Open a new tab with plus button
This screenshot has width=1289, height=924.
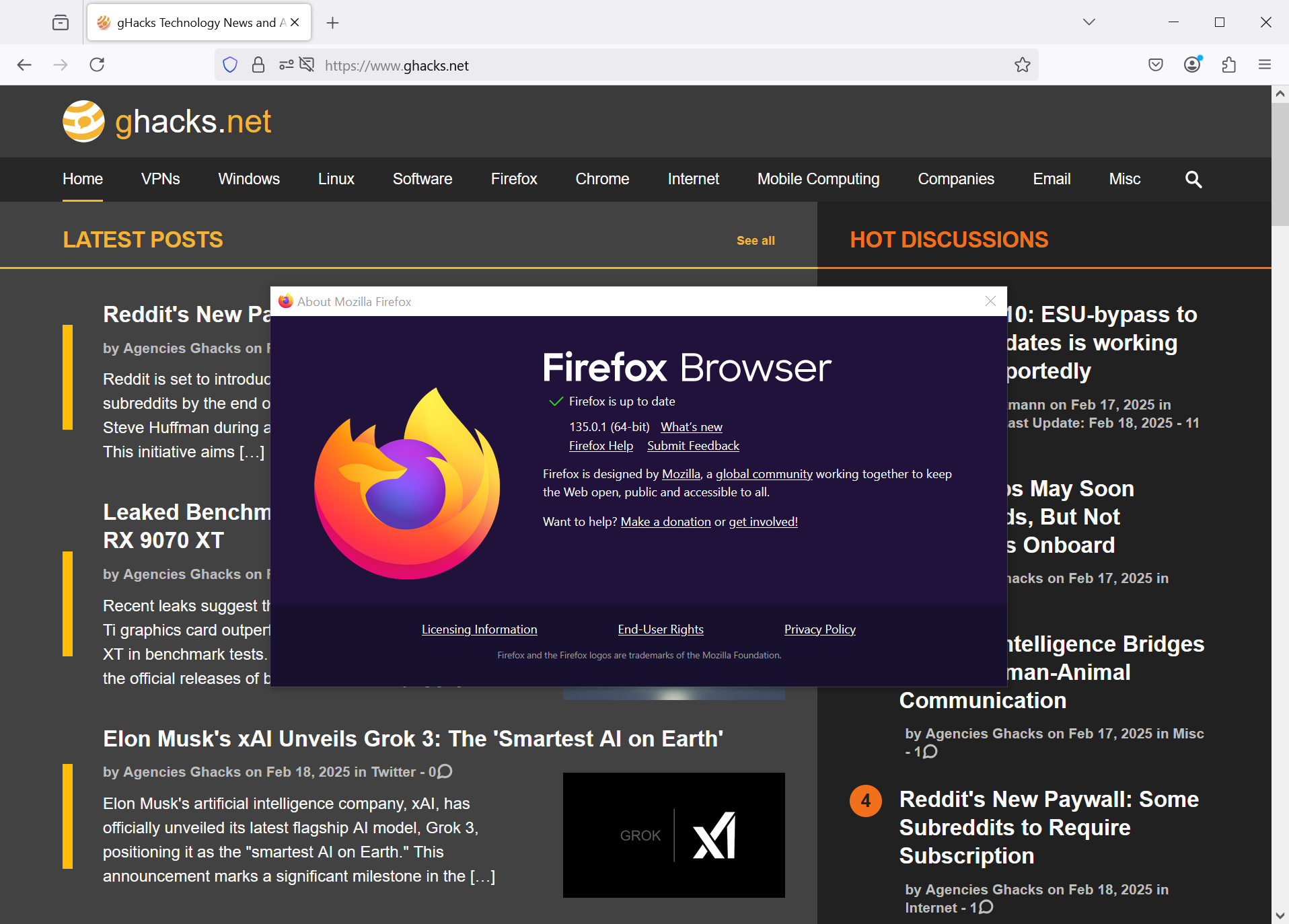coord(332,23)
